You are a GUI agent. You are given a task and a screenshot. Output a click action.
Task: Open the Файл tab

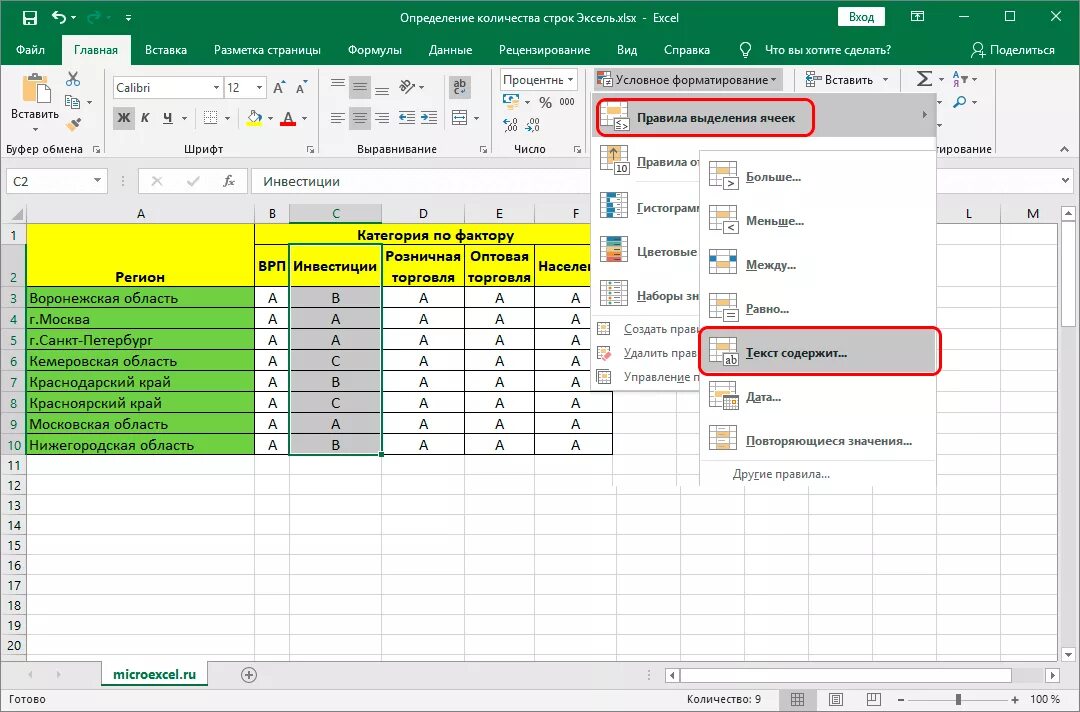(30, 50)
